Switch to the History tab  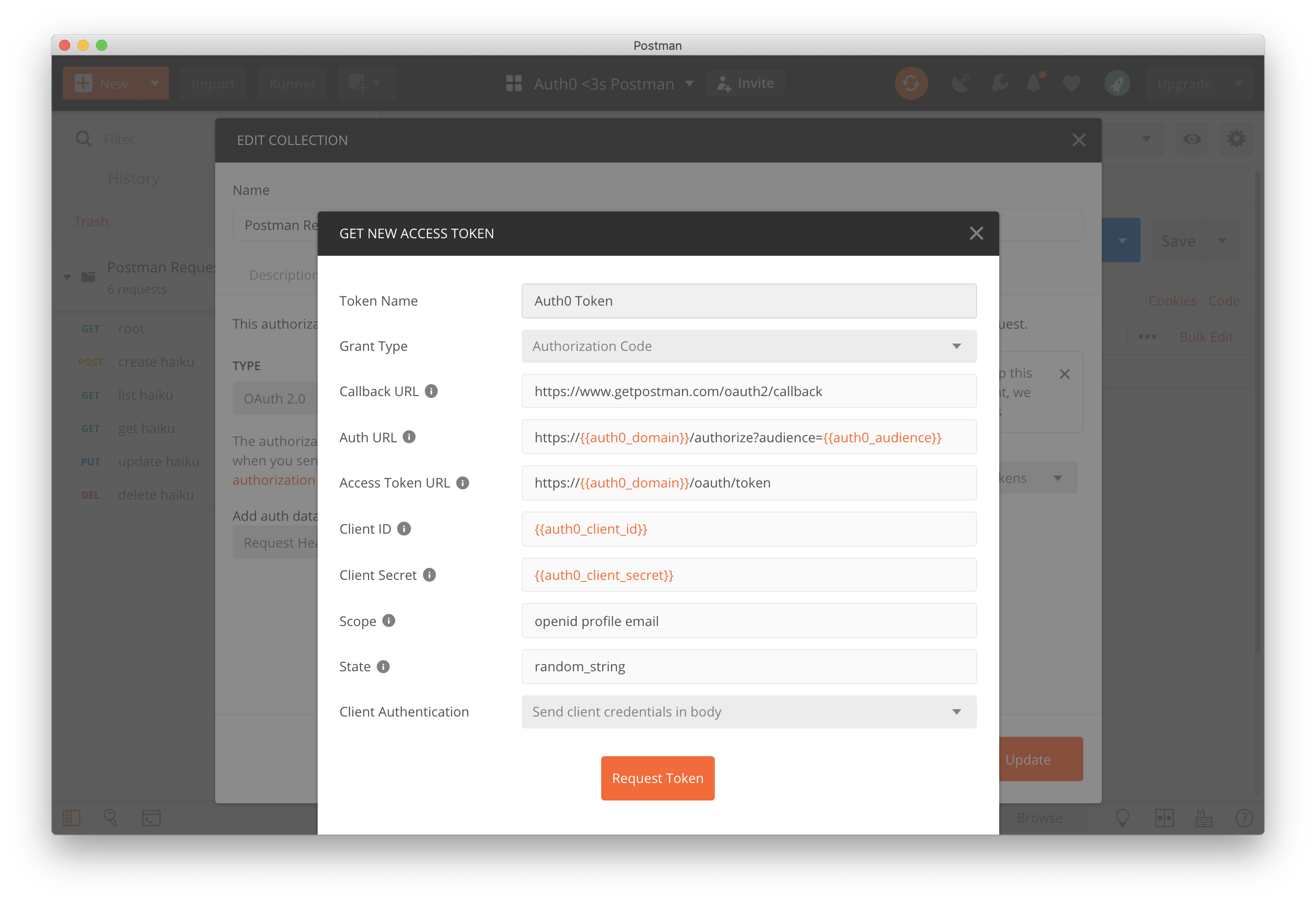pos(133,178)
